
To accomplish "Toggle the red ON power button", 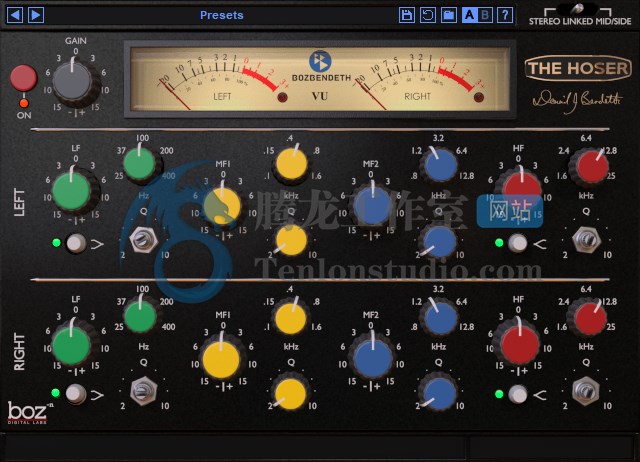I will tap(23, 78).
